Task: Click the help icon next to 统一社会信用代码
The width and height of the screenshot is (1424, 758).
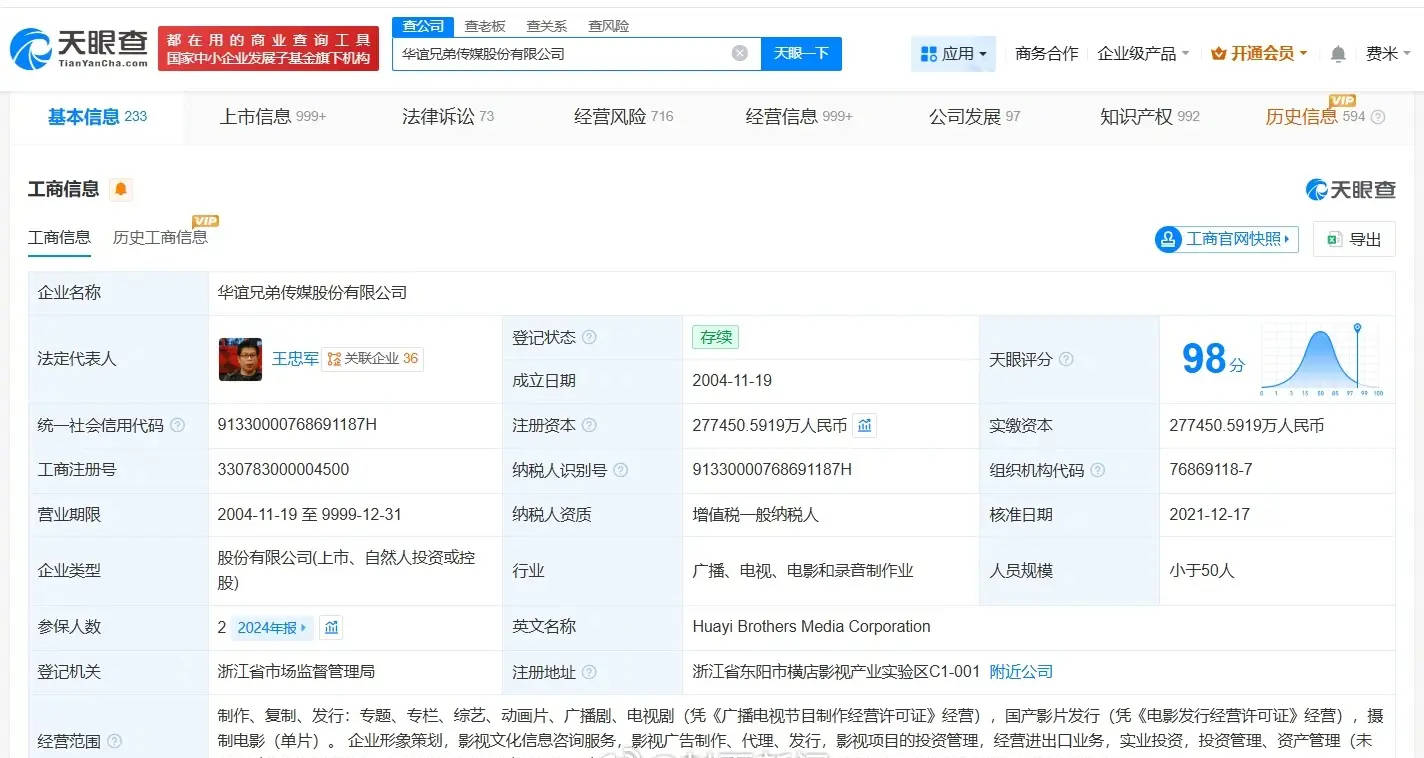Action: pyautogui.click(x=178, y=426)
